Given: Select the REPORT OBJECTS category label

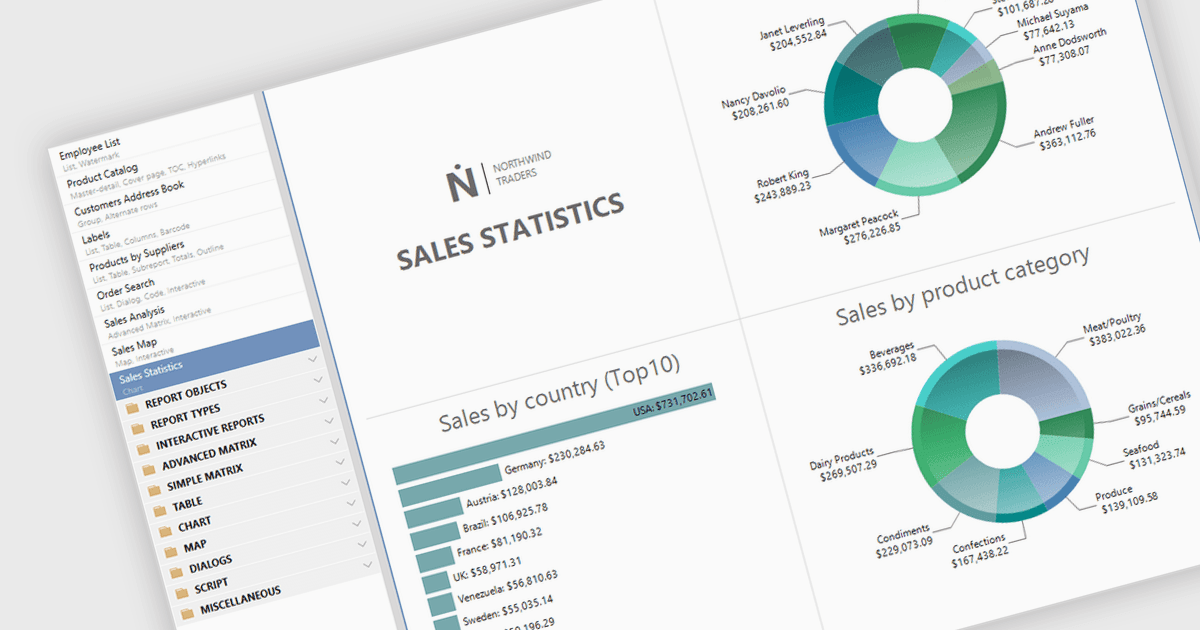Looking at the screenshot, I should pos(185,394).
